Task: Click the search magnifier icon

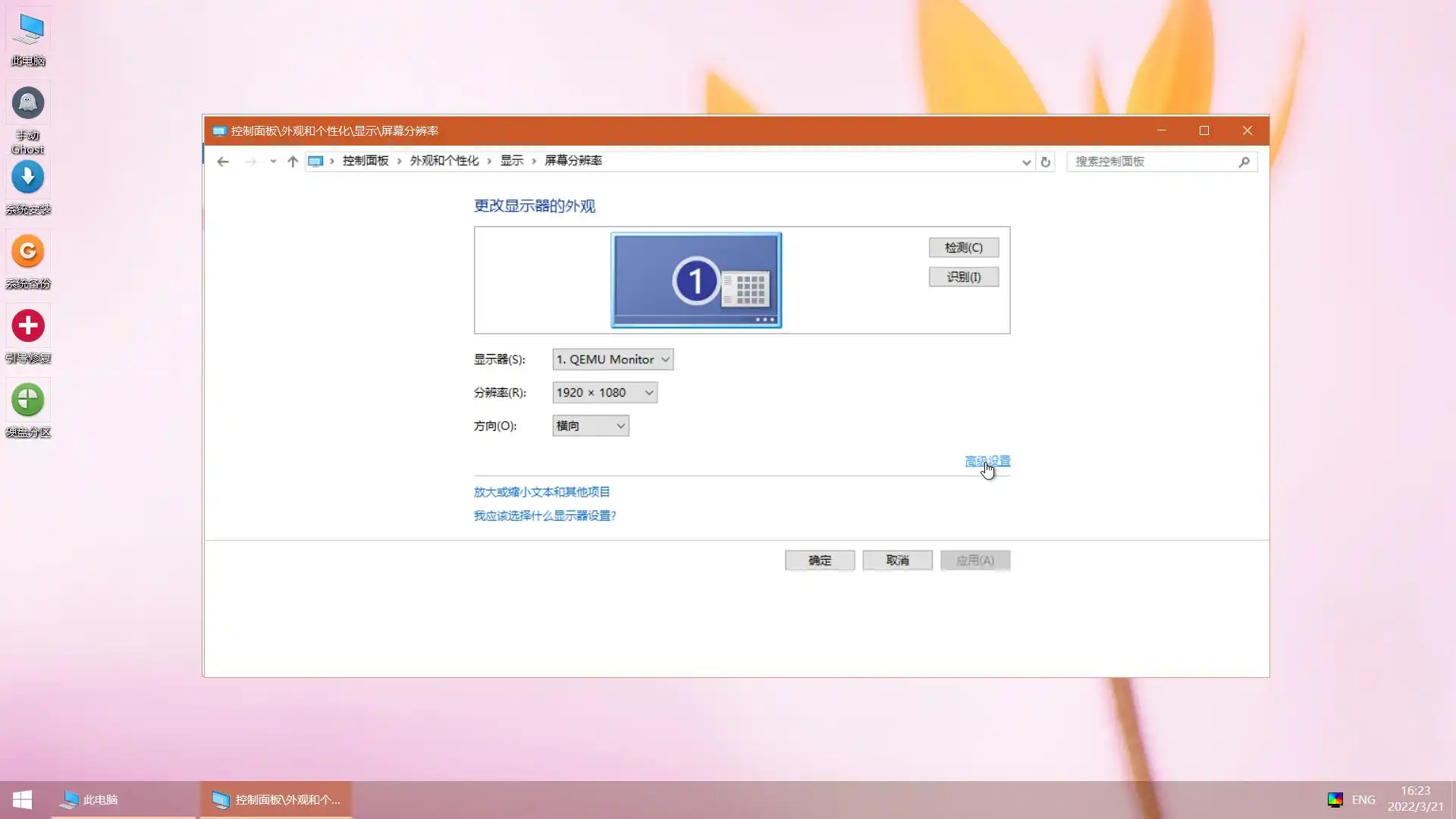Action: (x=1244, y=162)
